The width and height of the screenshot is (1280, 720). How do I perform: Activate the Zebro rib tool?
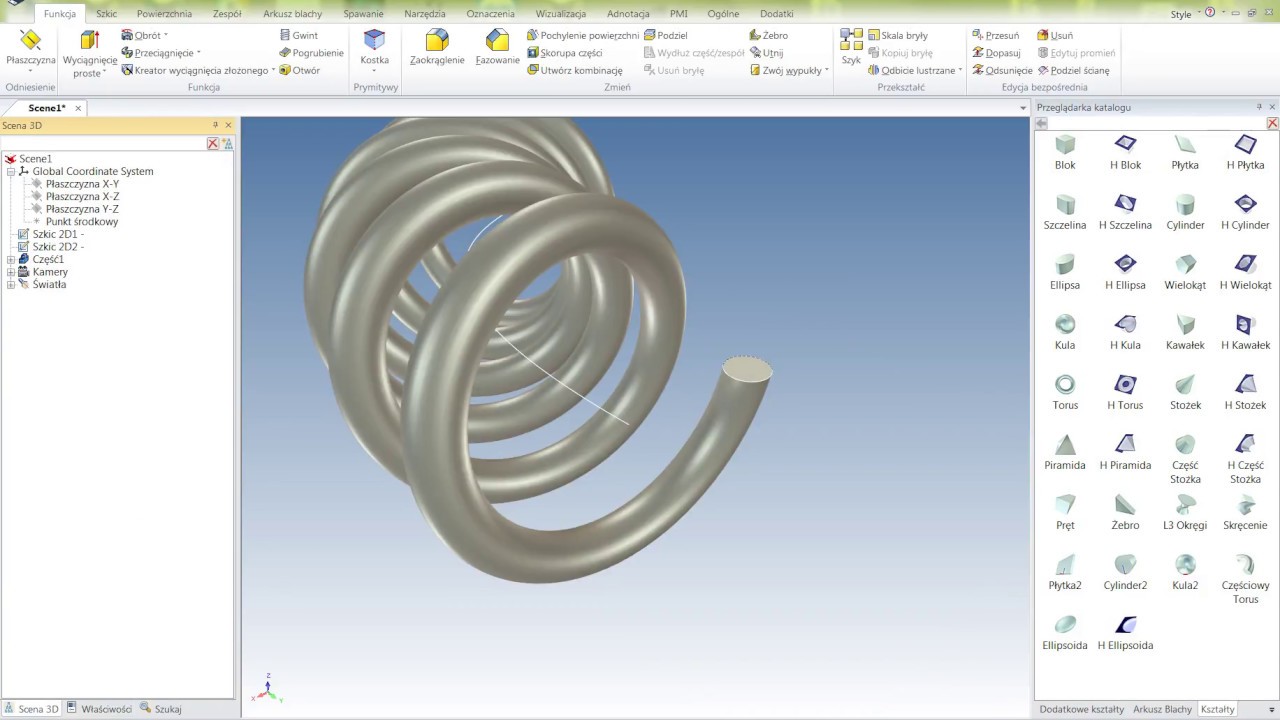769,36
